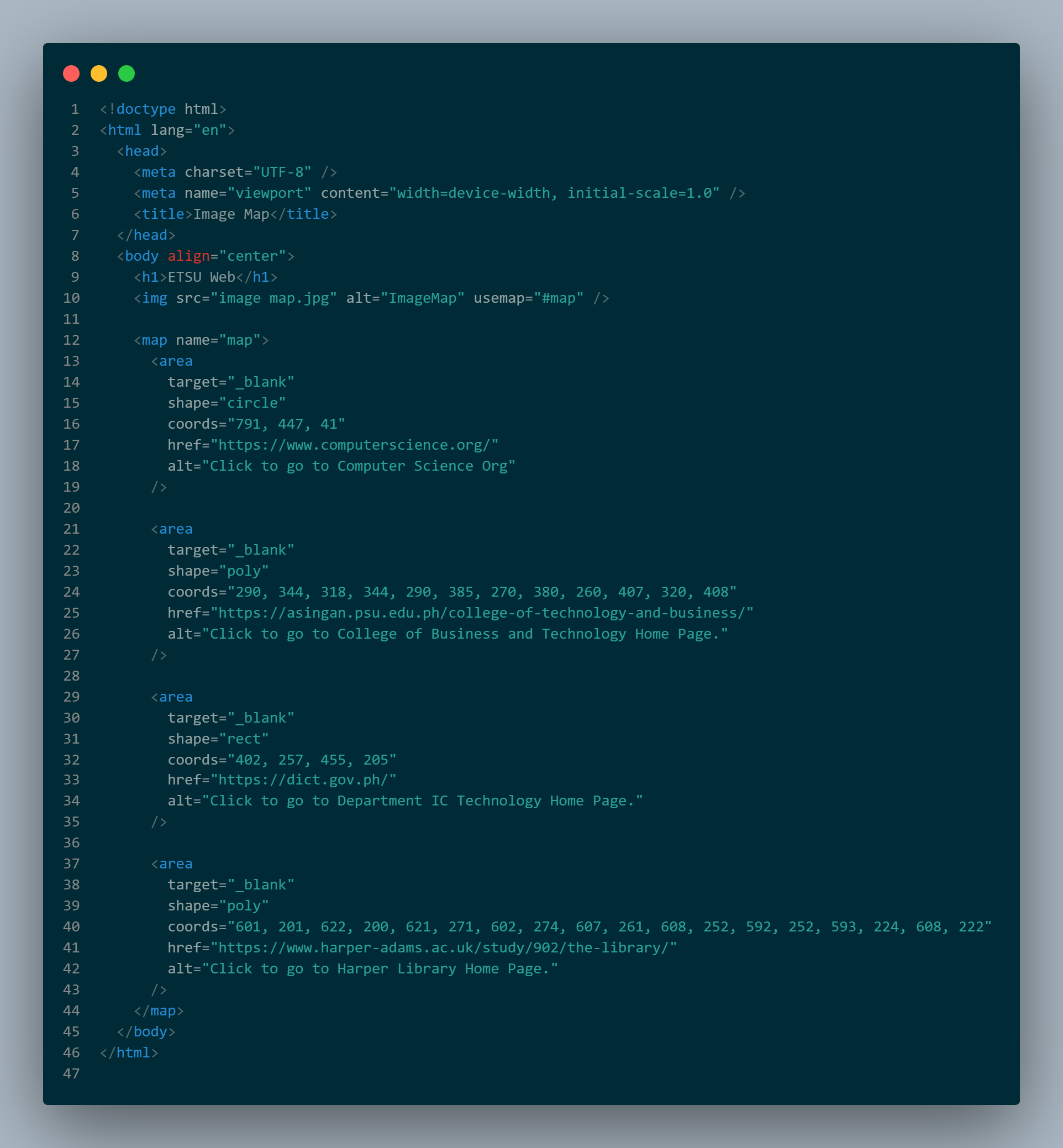Click the green maximize window dot

[x=127, y=73]
